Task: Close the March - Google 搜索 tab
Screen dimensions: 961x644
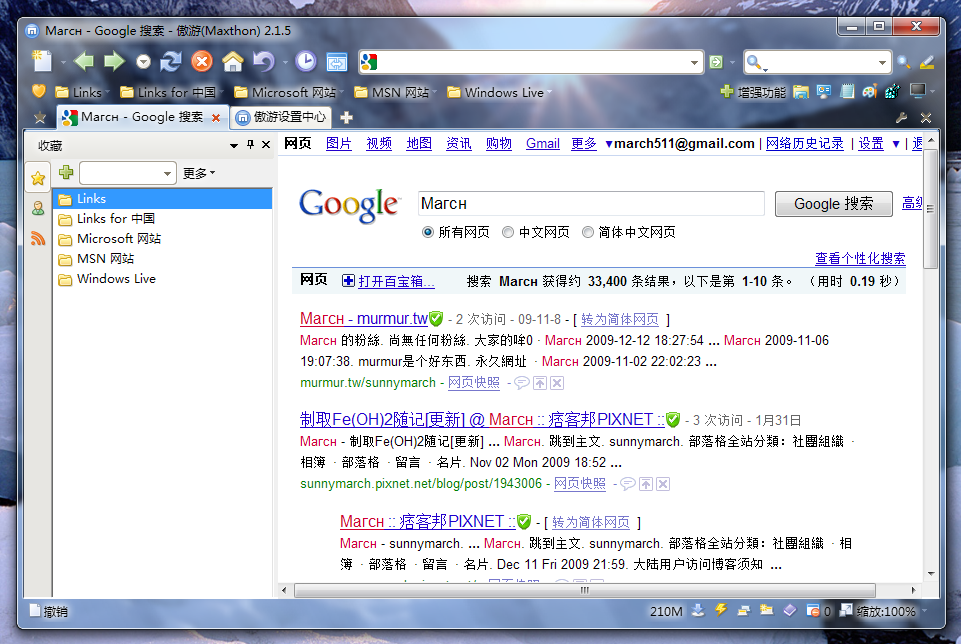Action: 216,118
